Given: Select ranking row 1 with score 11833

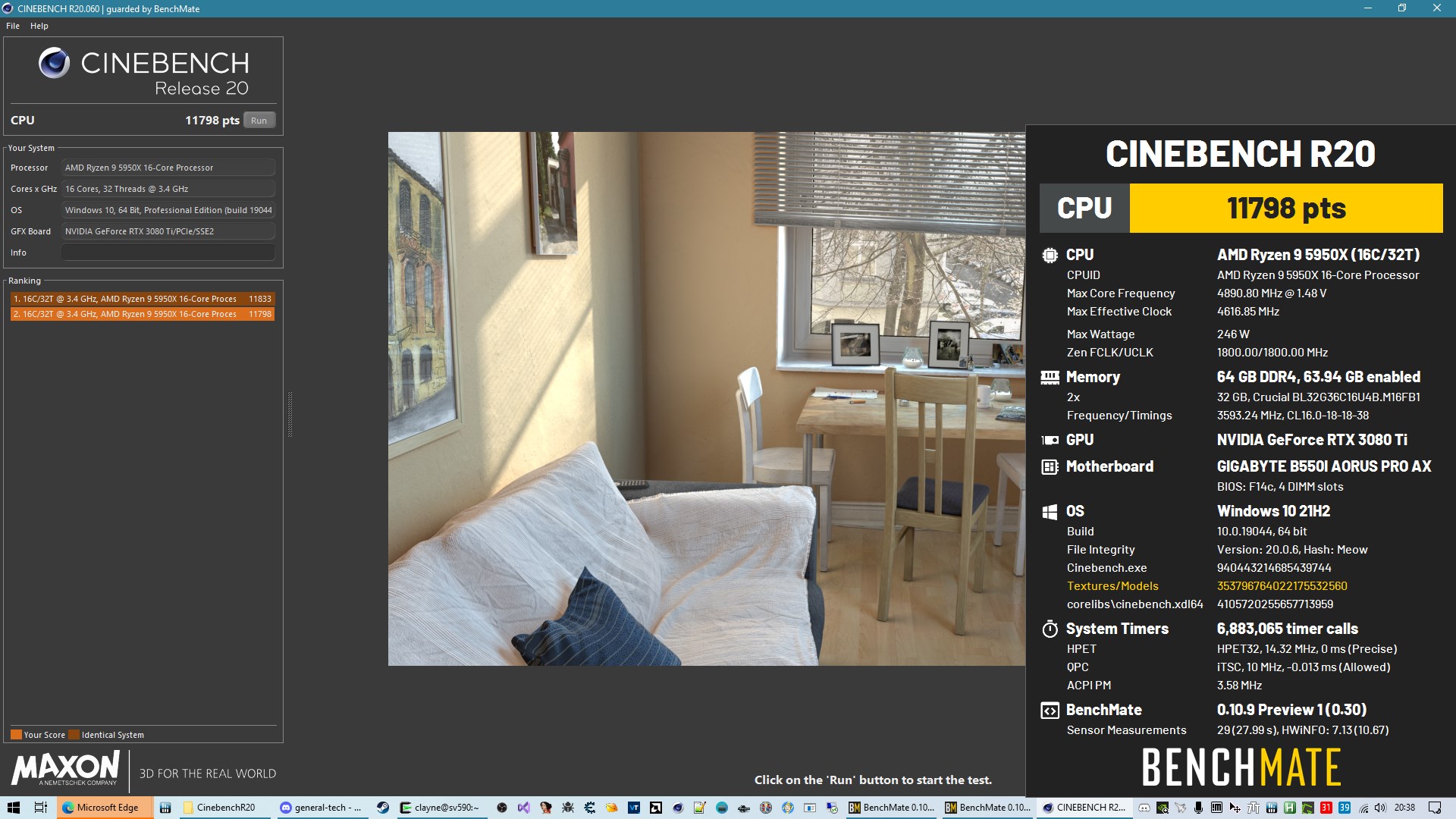Looking at the screenshot, I should click(143, 299).
